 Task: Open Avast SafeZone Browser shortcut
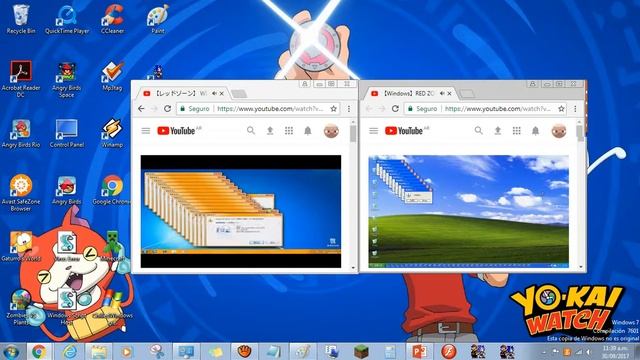[x=20, y=193]
